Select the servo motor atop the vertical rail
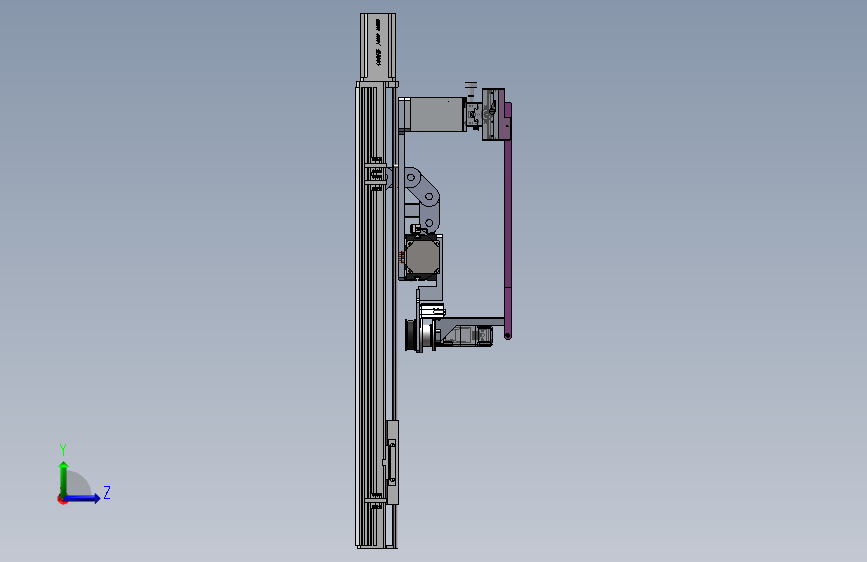The image size is (867, 562). click(378, 48)
